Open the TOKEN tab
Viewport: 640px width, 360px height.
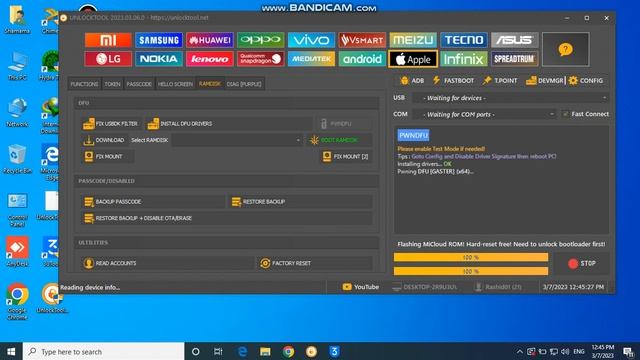[112, 84]
